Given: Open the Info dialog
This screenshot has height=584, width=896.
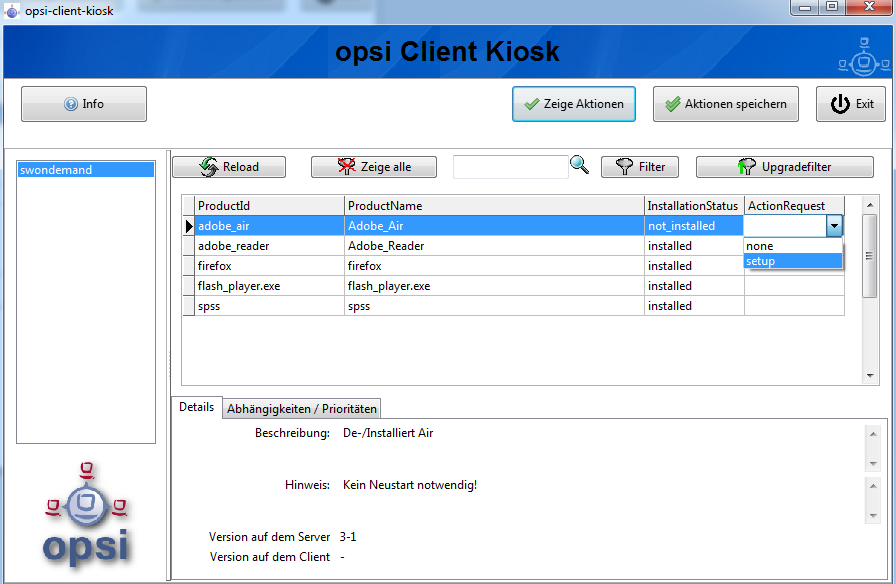Looking at the screenshot, I should click(x=84, y=104).
